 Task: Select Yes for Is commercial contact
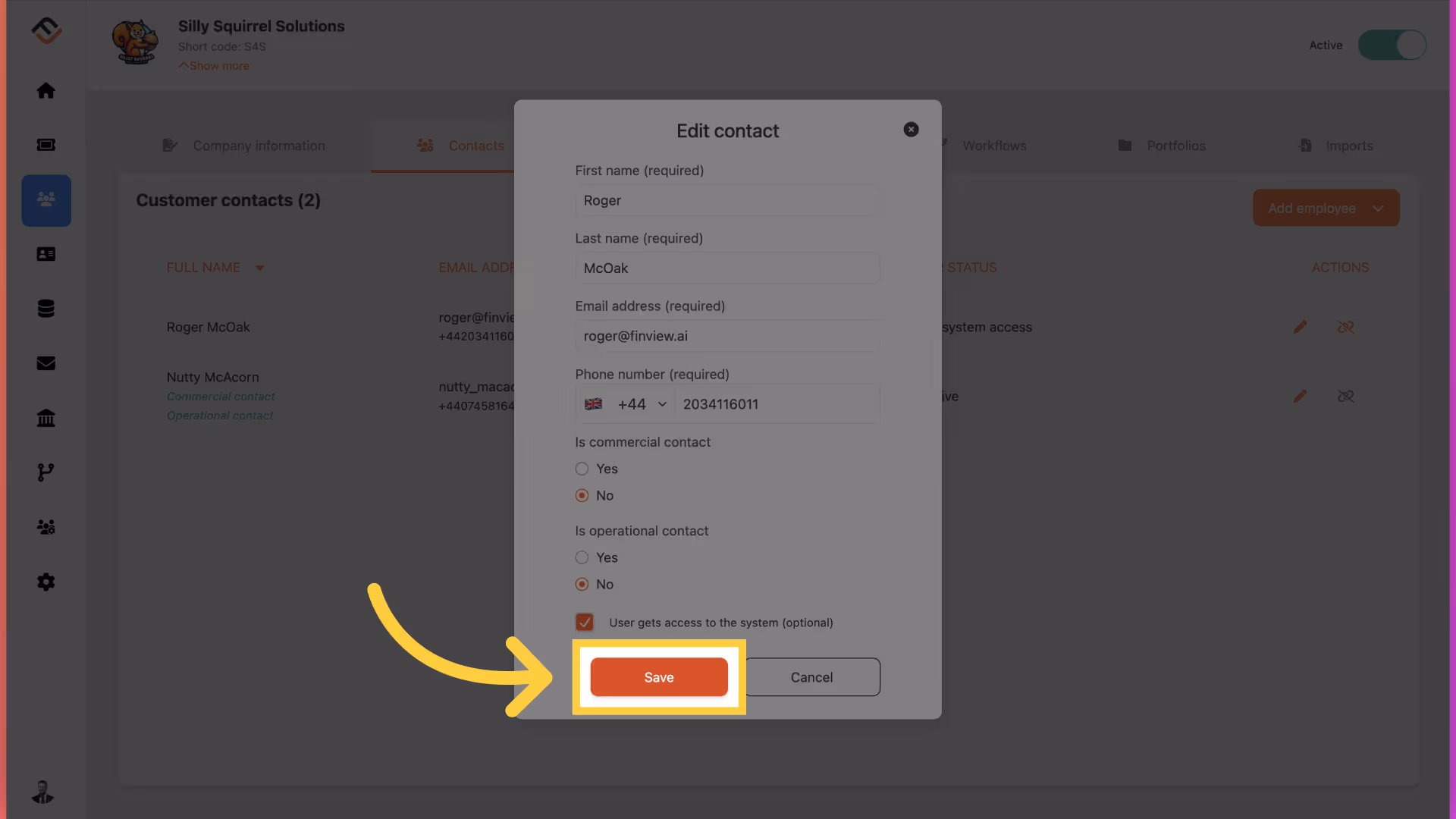point(582,469)
